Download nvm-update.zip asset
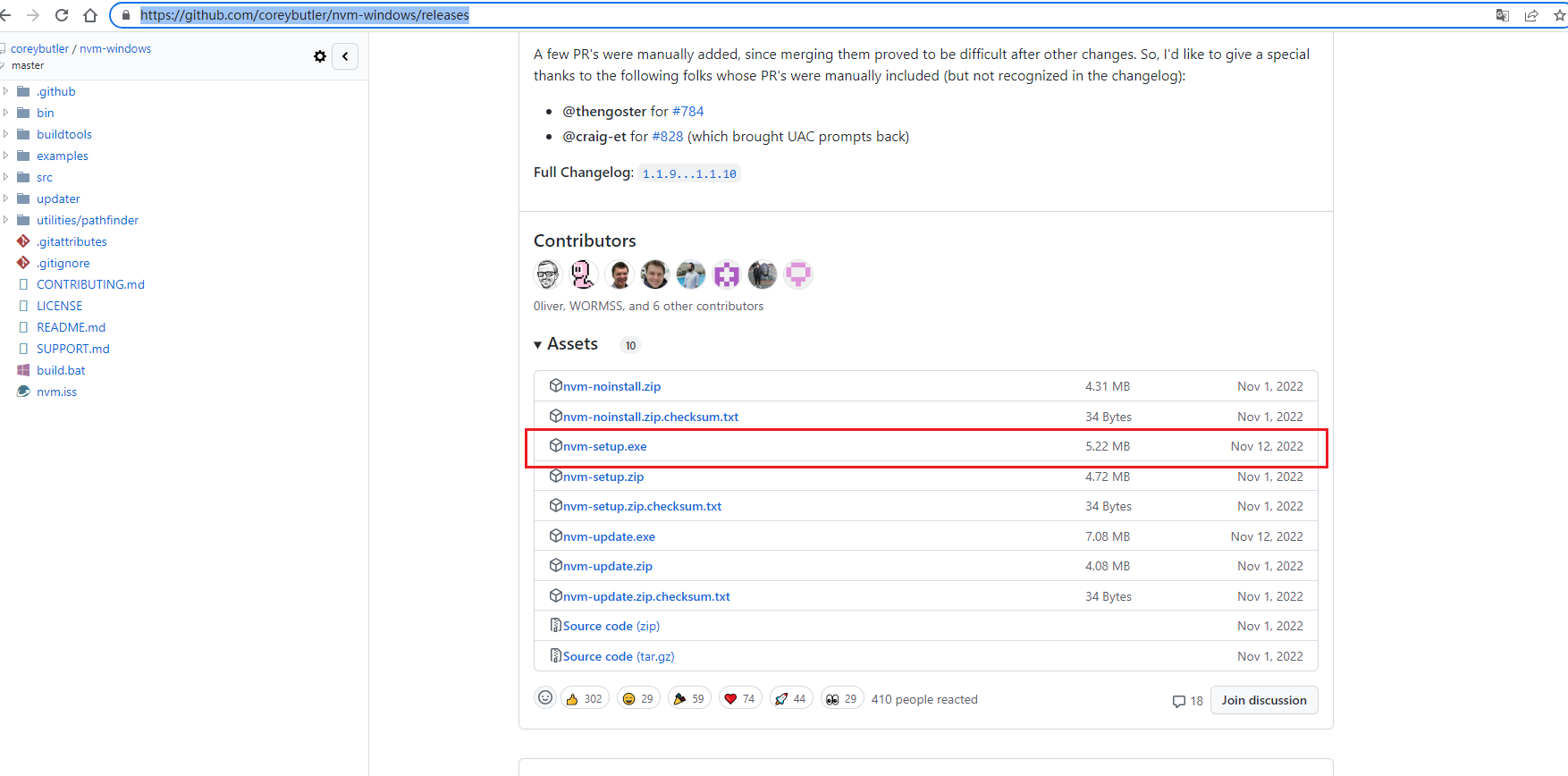 (608, 566)
